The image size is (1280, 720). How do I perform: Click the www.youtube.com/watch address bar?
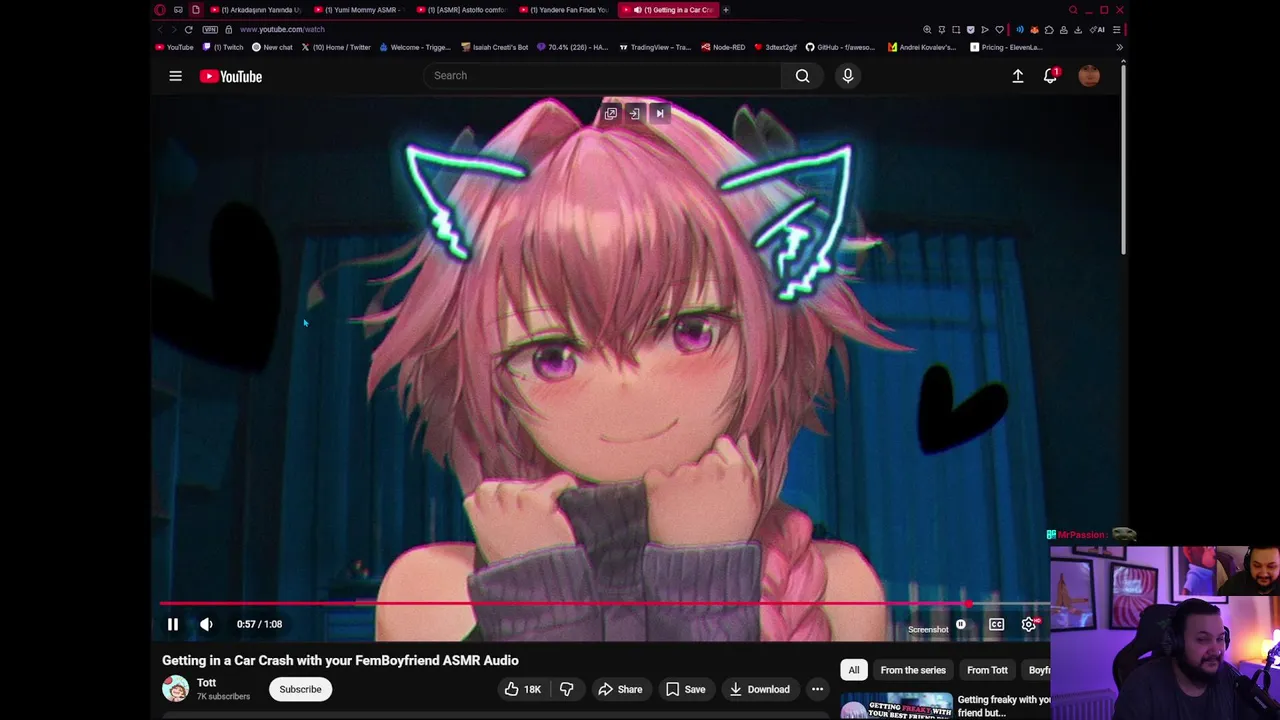[x=282, y=29]
